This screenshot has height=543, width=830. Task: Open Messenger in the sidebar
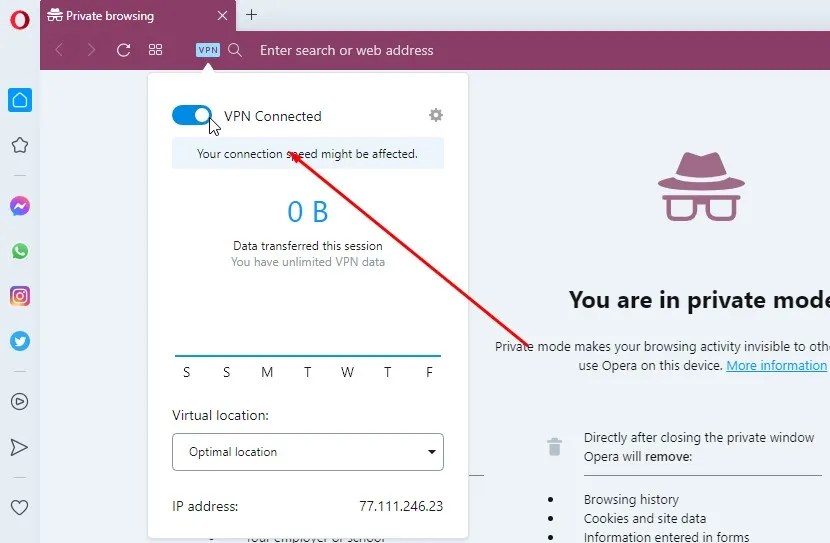20,206
